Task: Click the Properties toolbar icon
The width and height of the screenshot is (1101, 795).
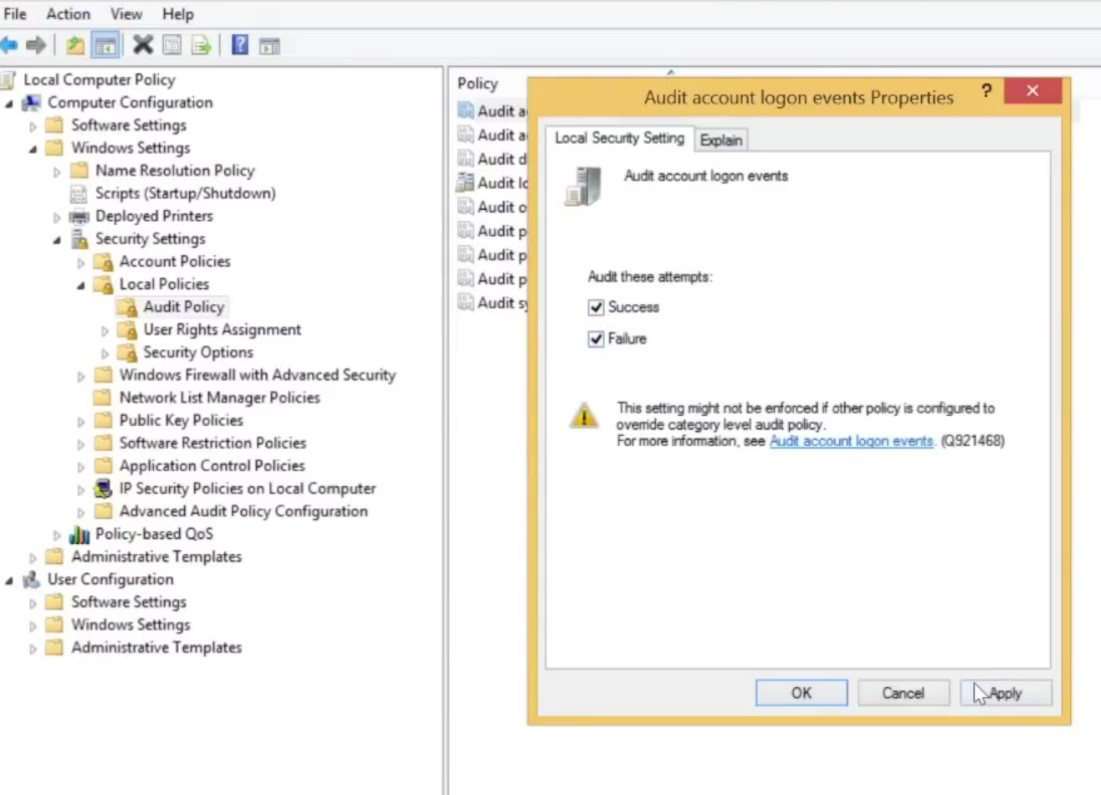Action: pos(172,46)
